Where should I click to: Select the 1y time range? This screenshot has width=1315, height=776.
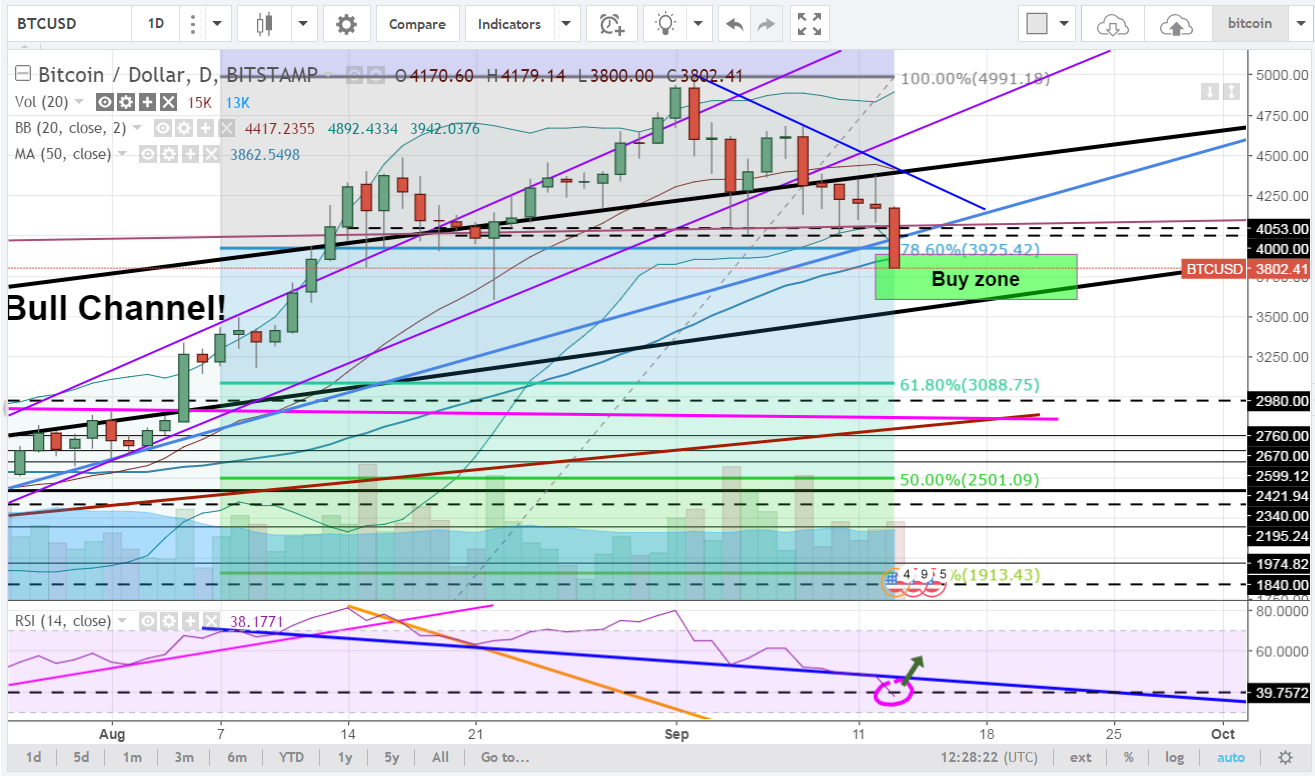(345, 757)
